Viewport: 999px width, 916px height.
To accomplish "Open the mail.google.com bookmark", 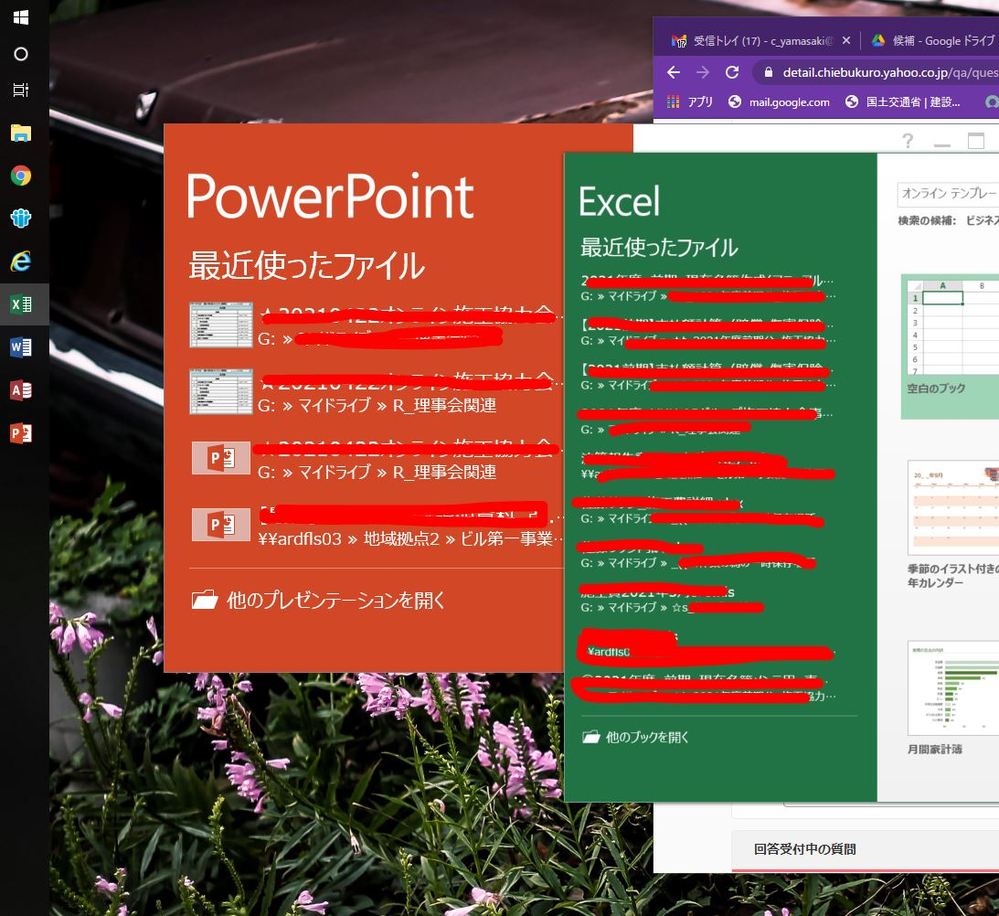I will point(779,102).
